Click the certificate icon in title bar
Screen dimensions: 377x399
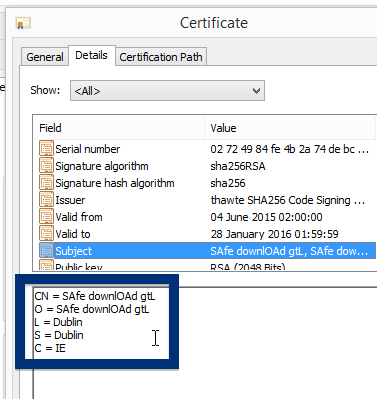point(23,23)
